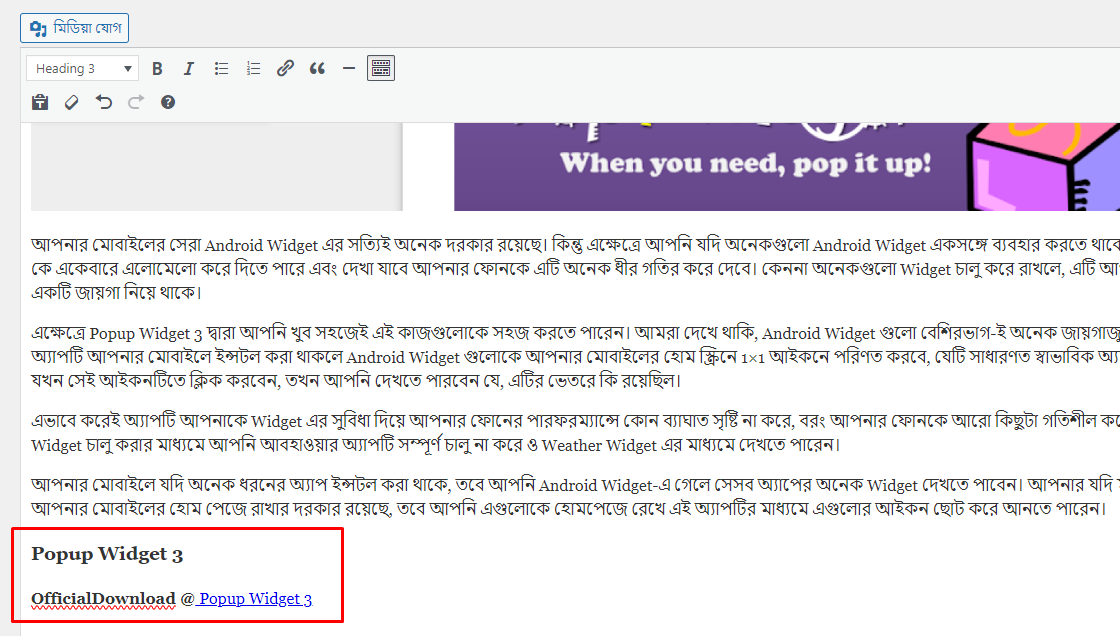Open the Heading 3 format dropdown
The width and height of the screenshot is (1120, 636).
click(81, 67)
